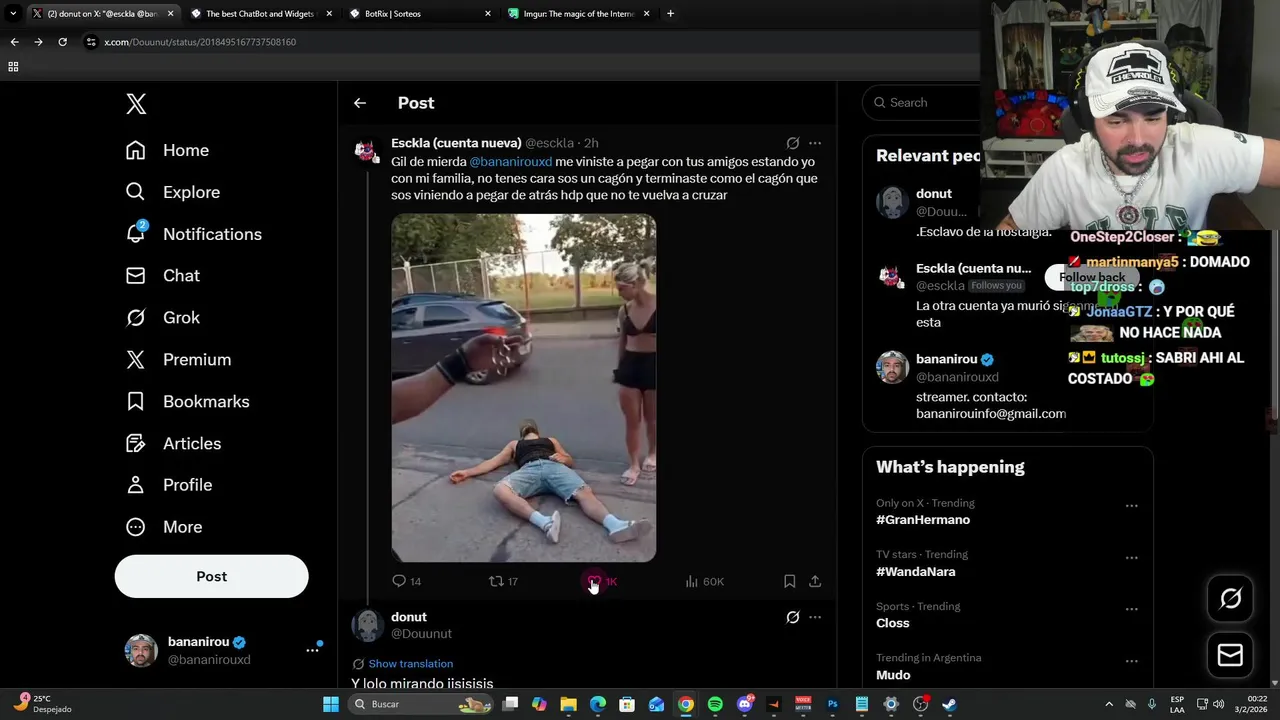This screenshot has height=720, width=1280.
Task: Click the white Post button
Action: click(211, 576)
